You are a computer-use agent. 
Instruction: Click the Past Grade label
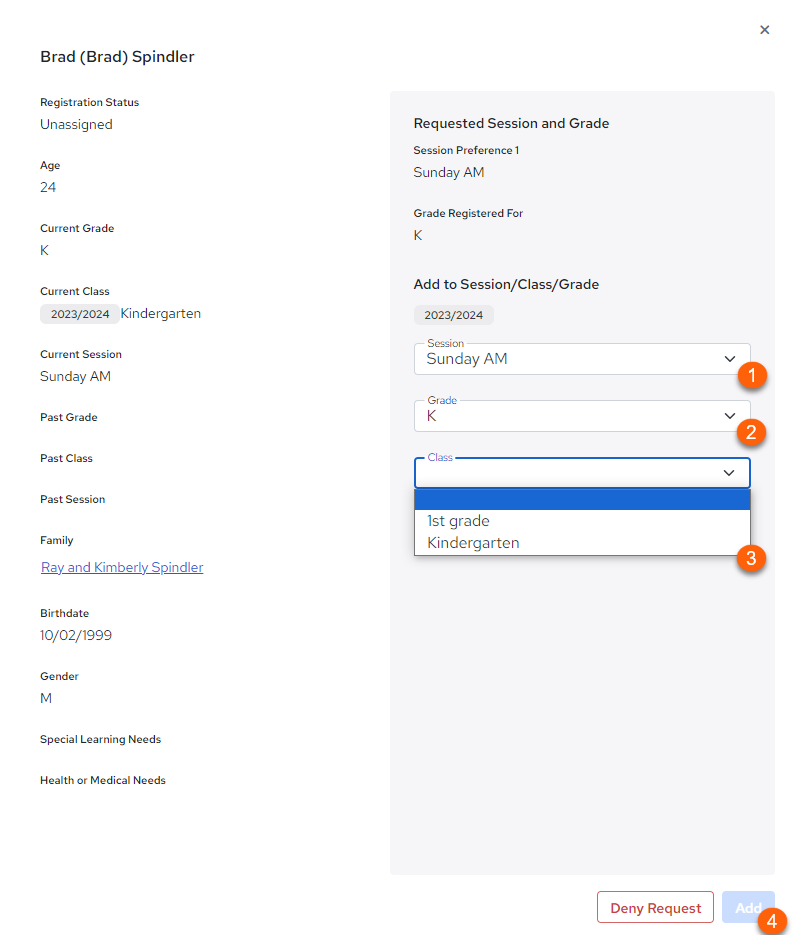(69, 417)
